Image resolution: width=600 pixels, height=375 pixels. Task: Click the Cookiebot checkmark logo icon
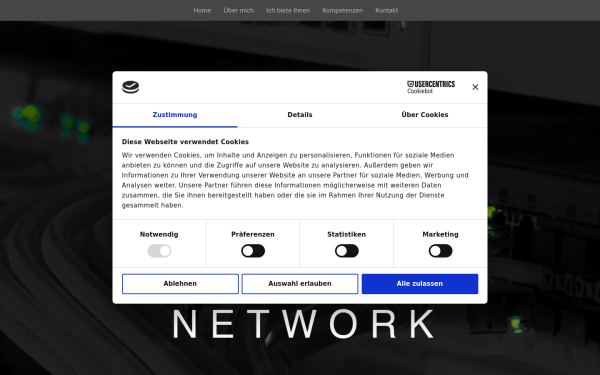click(130, 87)
